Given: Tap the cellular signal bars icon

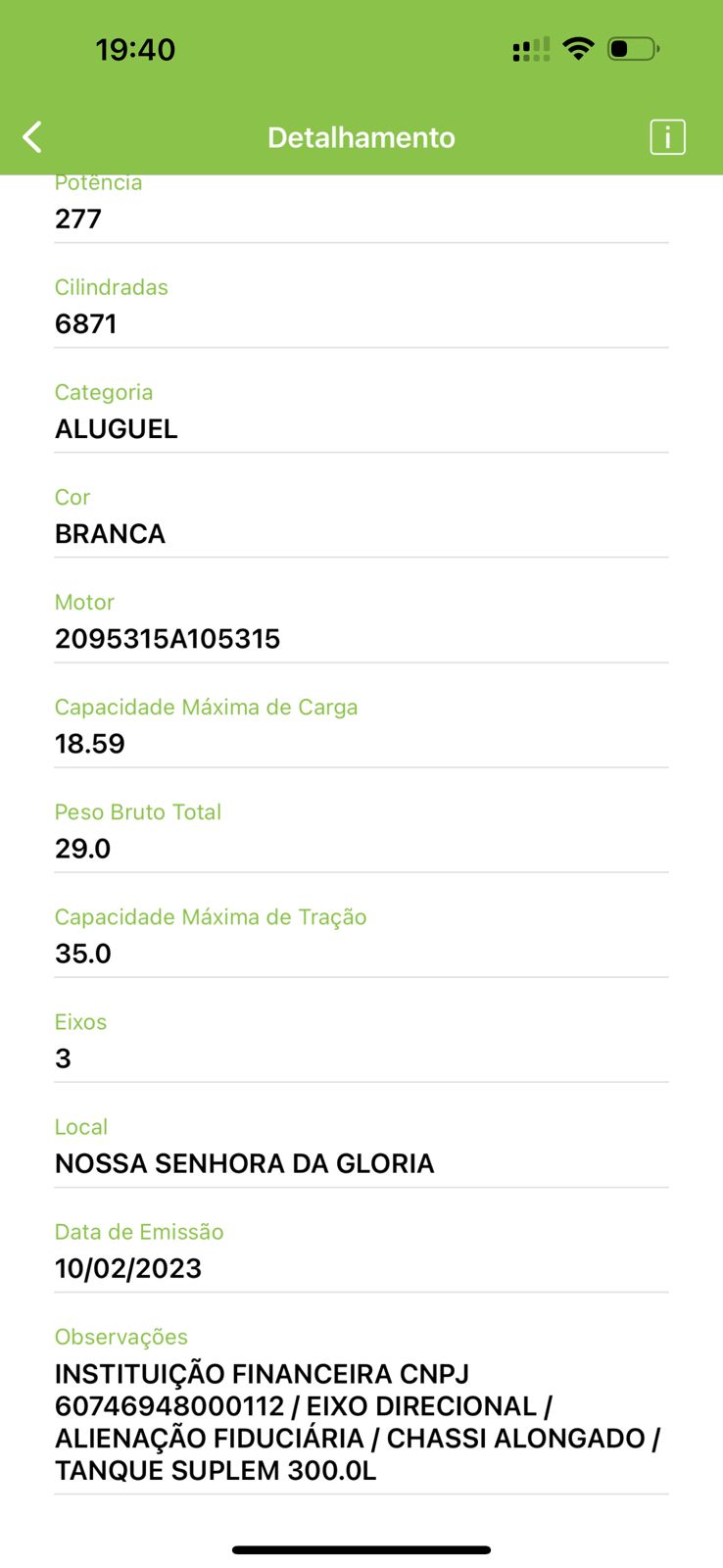Looking at the screenshot, I should [531, 49].
